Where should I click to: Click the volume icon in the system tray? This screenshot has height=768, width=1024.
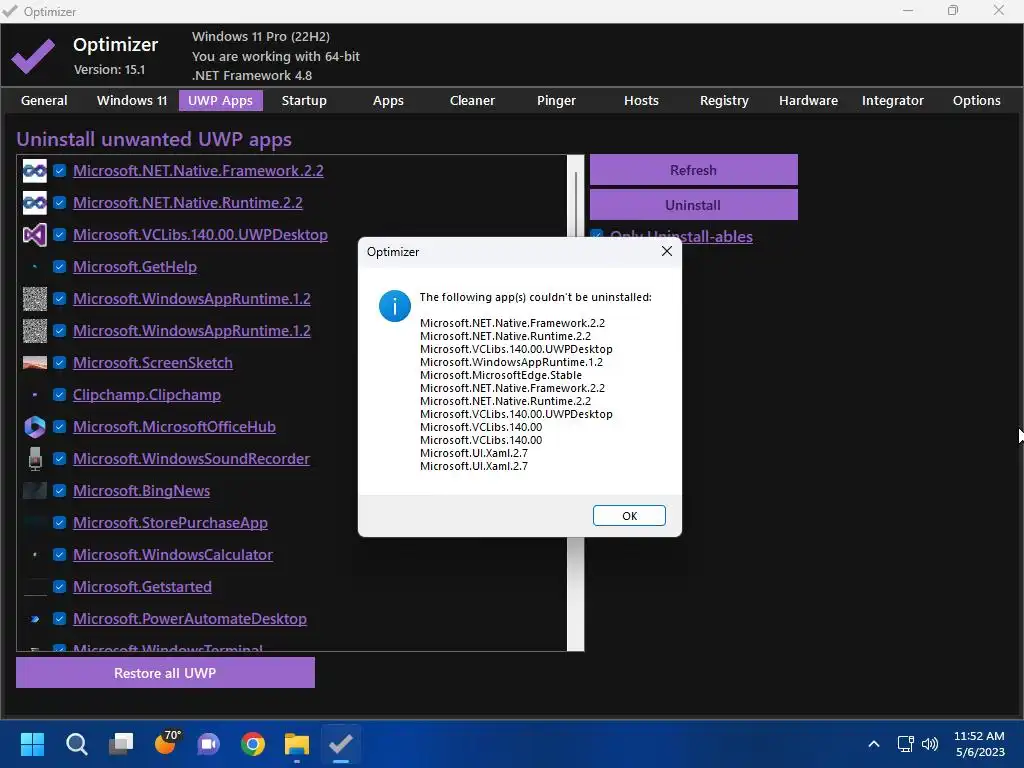(929, 744)
